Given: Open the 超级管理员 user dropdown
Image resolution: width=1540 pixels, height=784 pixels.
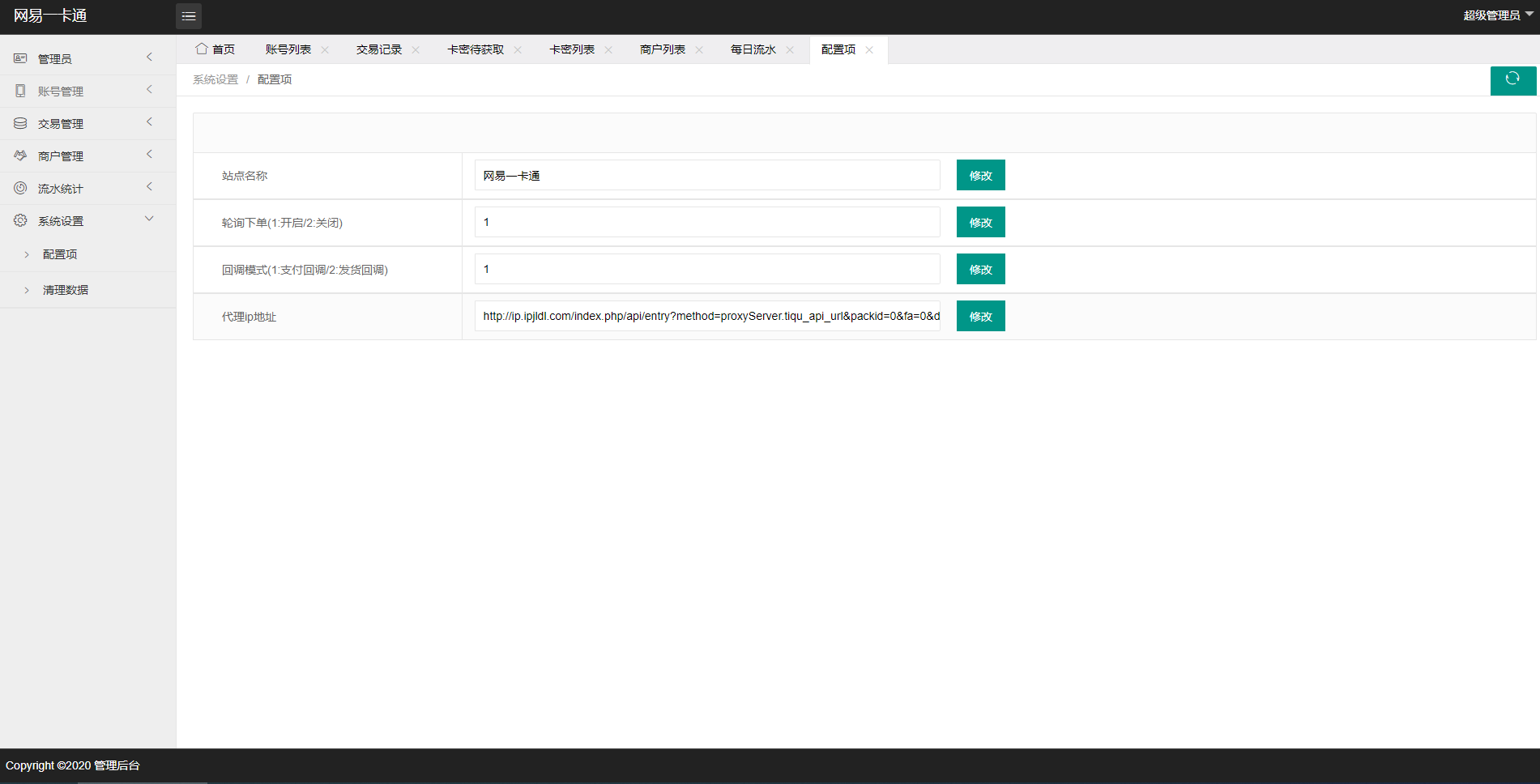Looking at the screenshot, I should (1495, 15).
